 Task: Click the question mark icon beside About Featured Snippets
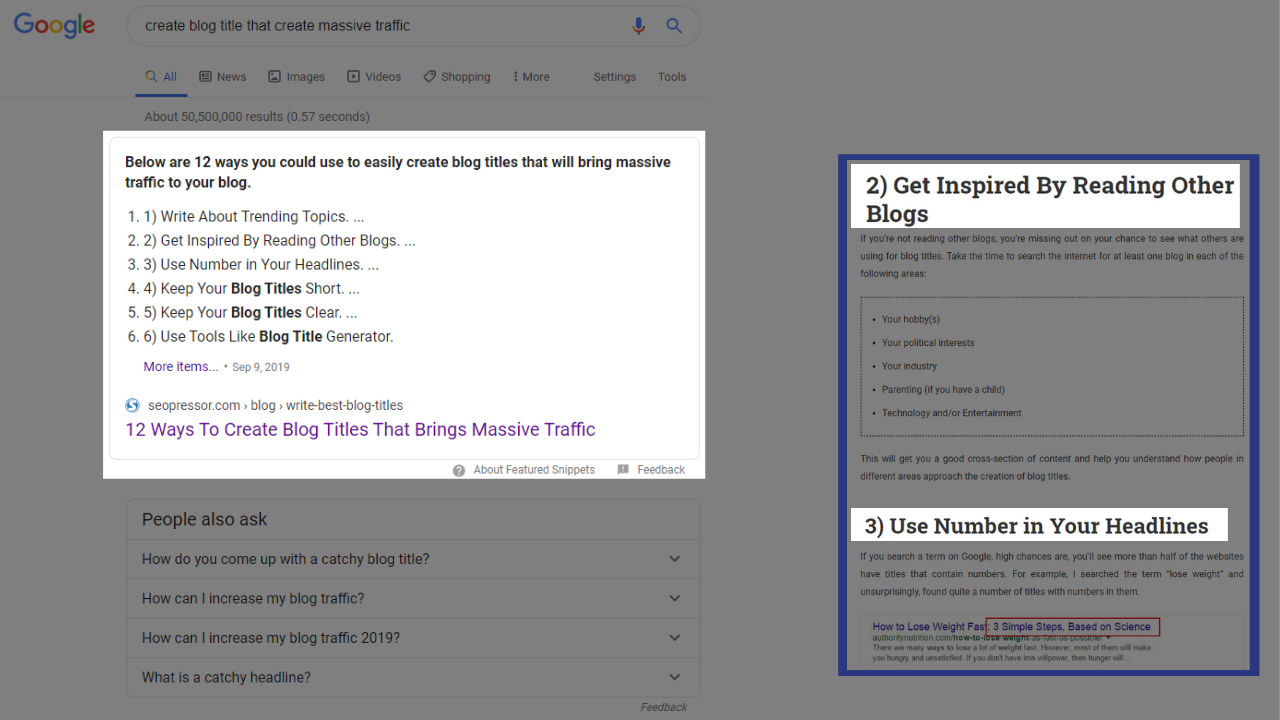(459, 470)
